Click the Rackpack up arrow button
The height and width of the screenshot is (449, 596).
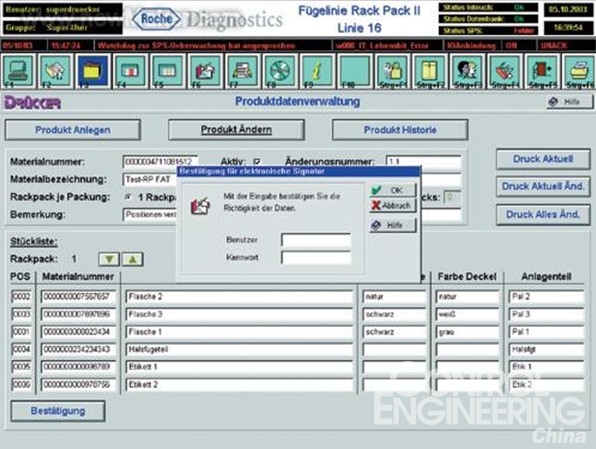132,259
